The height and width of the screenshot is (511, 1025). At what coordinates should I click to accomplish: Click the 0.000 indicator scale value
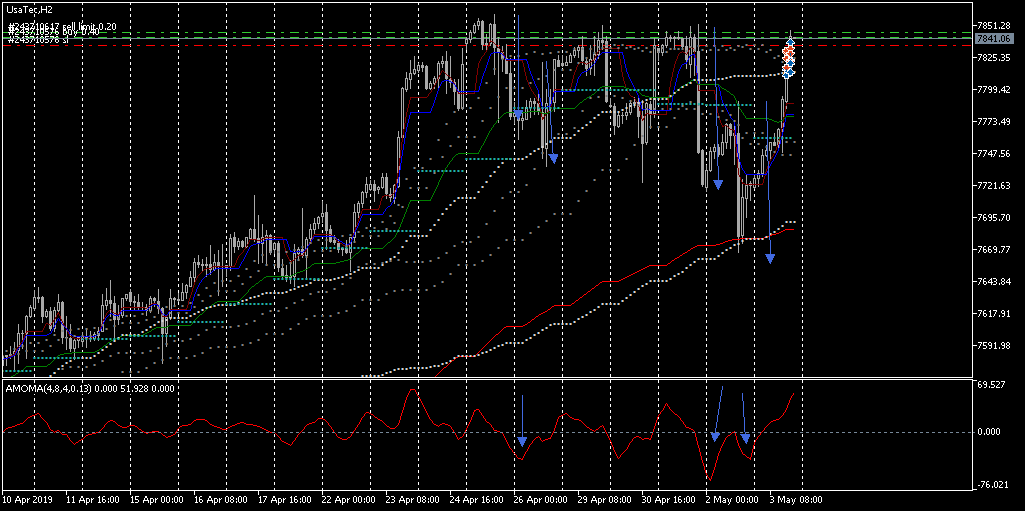pos(990,431)
